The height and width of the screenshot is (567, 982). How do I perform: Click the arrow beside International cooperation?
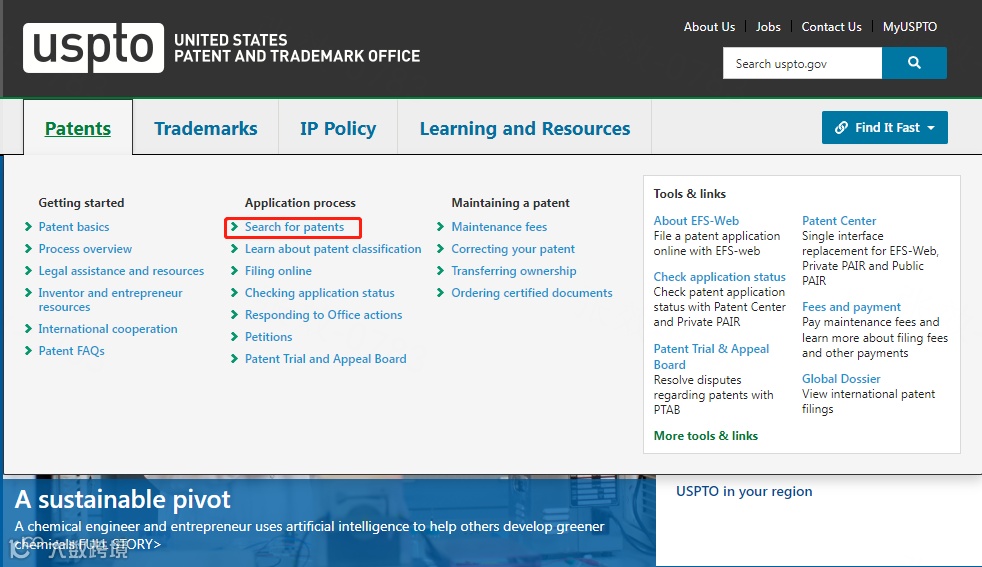pyautogui.click(x=28, y=329)
